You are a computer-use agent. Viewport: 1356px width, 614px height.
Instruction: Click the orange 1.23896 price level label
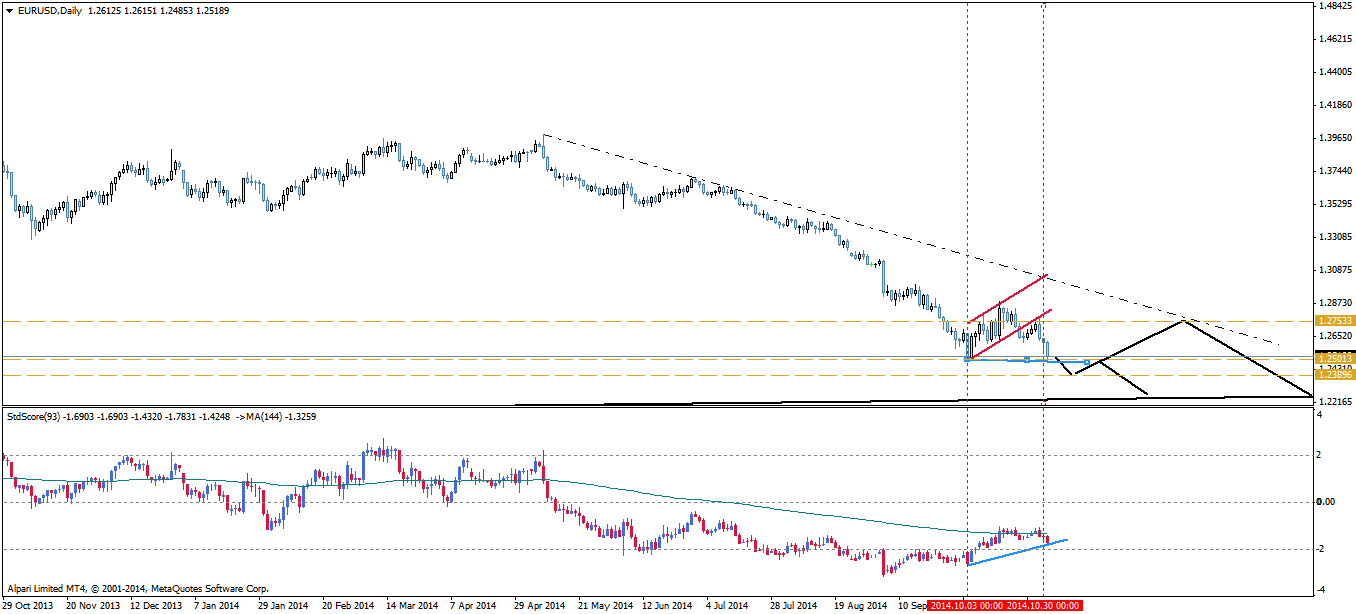(x=1335, y=374)
